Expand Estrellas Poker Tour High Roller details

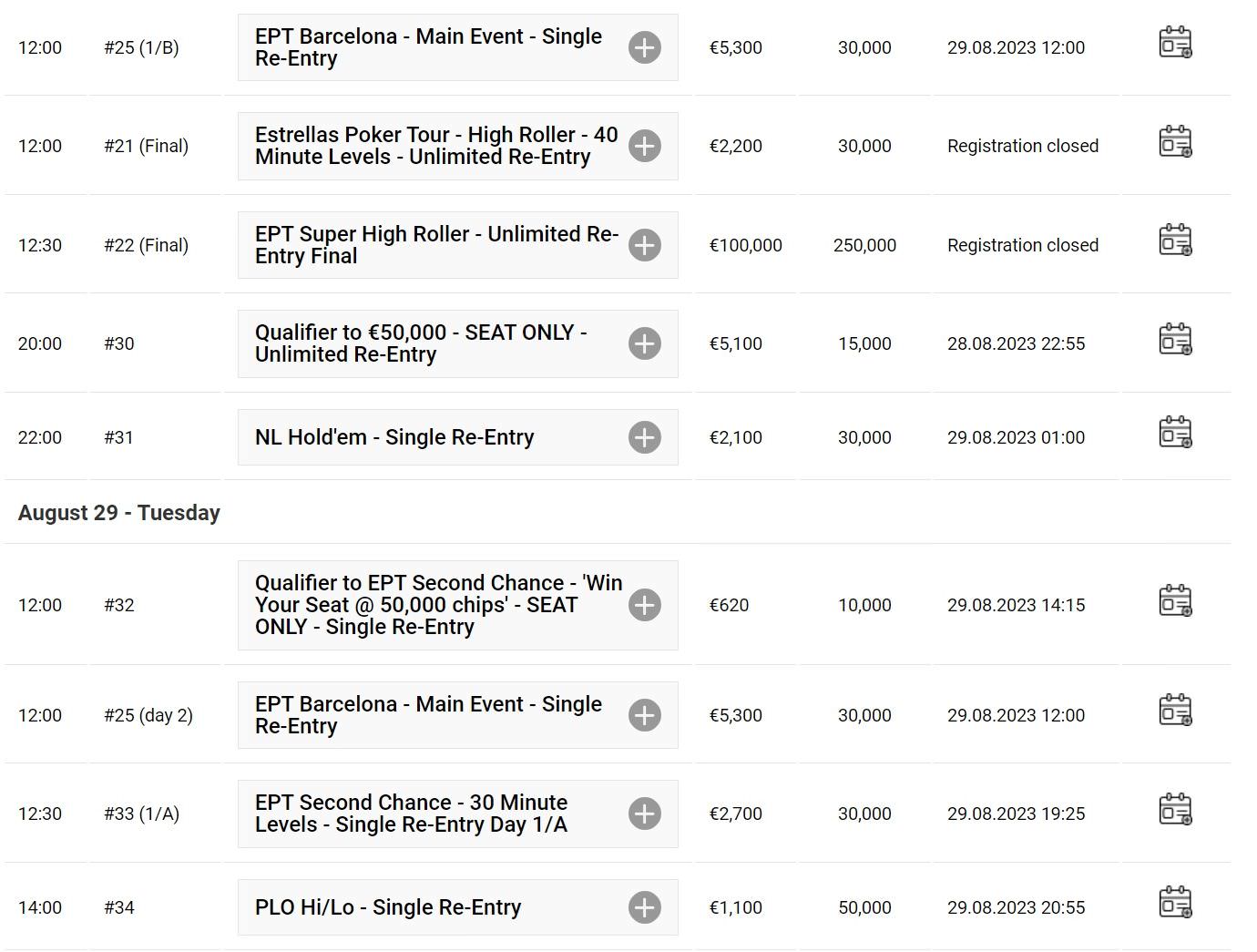pos(645,146)
